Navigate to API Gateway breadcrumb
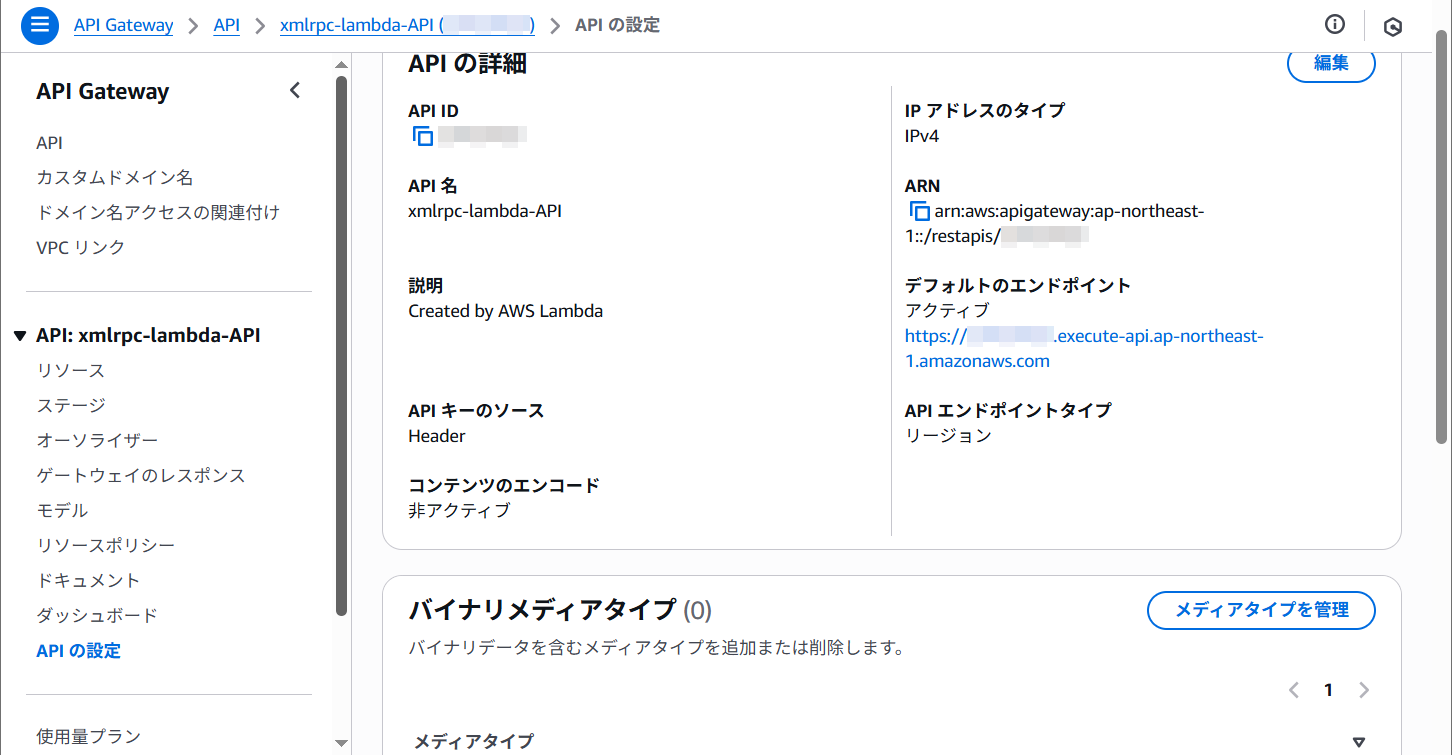The height and width of the screenshot is (755, 1452). pyautogui.click(x=123, y=25)
